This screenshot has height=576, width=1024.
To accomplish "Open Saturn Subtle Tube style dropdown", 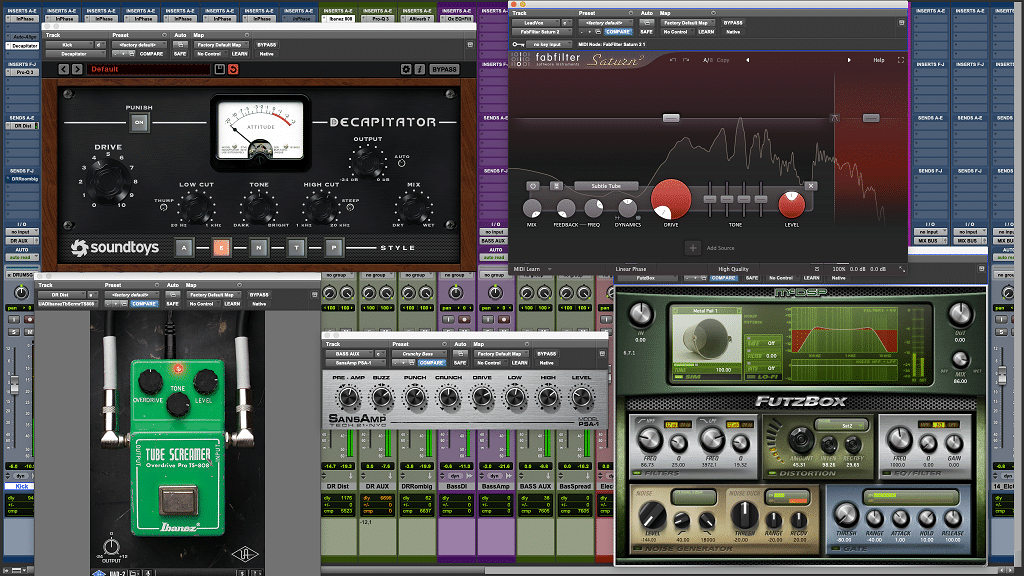I will point(607,186).
